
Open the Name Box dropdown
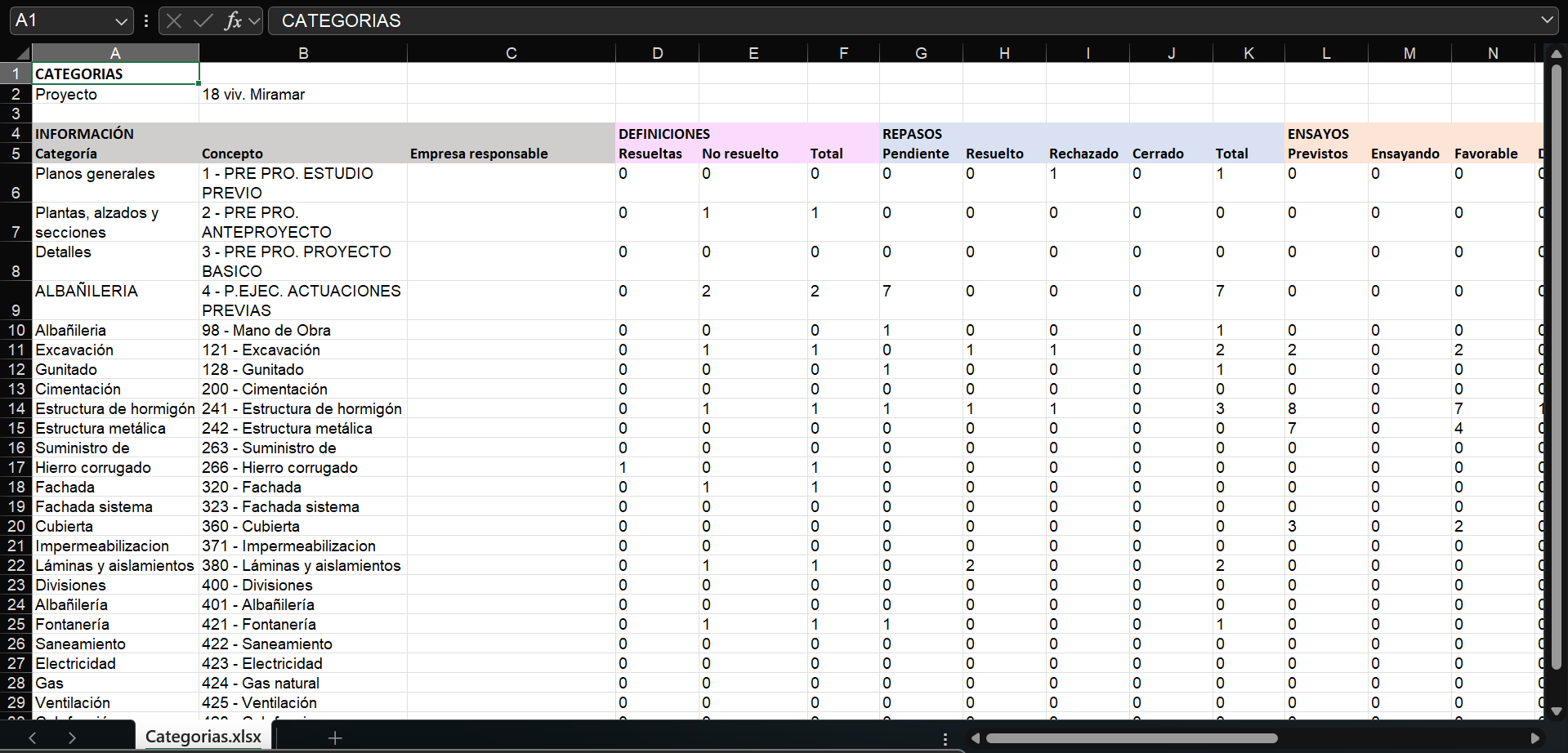(121, 21)
